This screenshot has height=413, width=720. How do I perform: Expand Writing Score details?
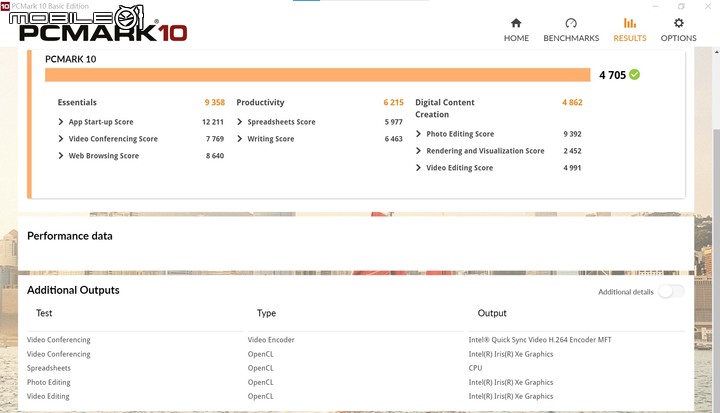240,139
